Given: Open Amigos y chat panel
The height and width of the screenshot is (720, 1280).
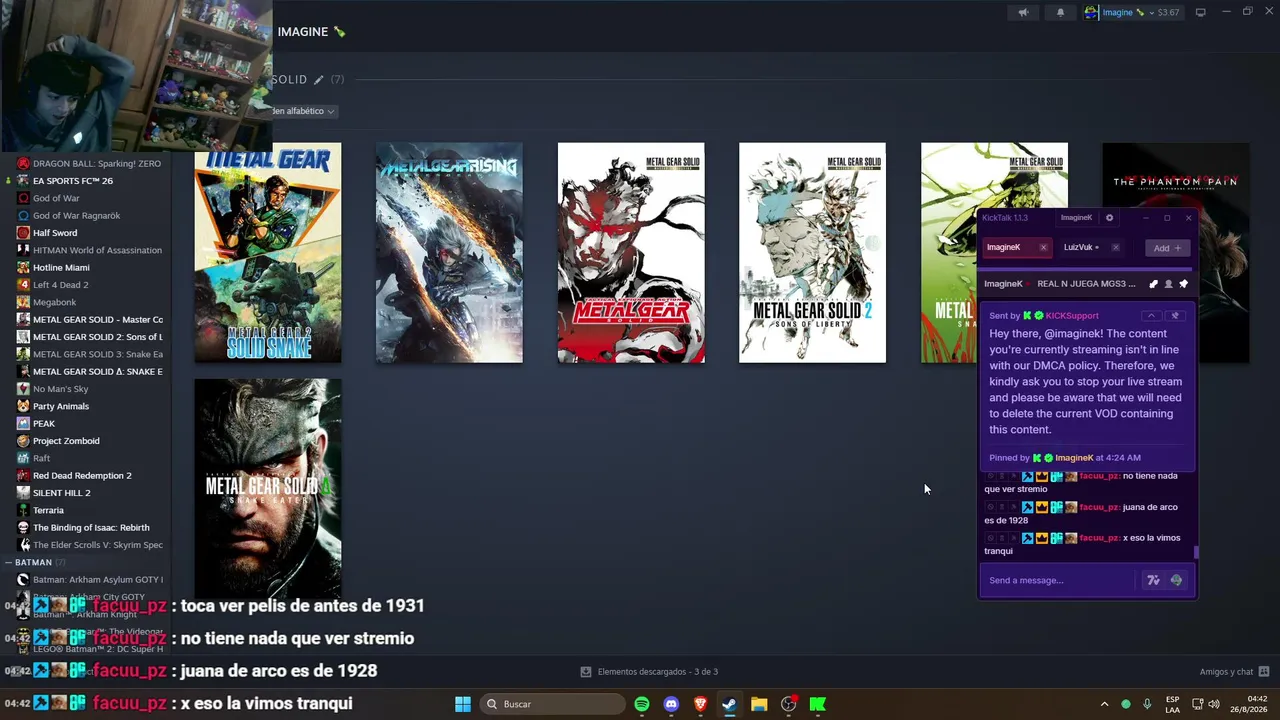Looking at the screenshot, I should point(1234,672).
